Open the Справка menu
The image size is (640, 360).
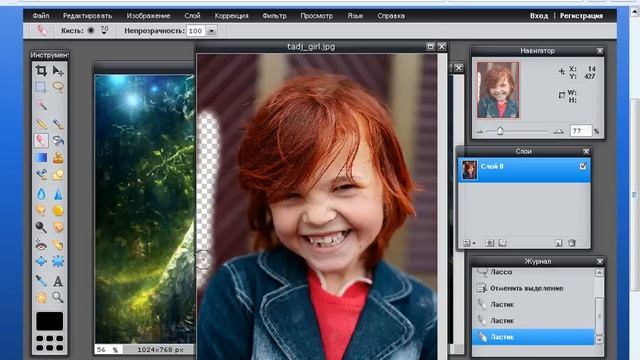(x=391, y=16)
